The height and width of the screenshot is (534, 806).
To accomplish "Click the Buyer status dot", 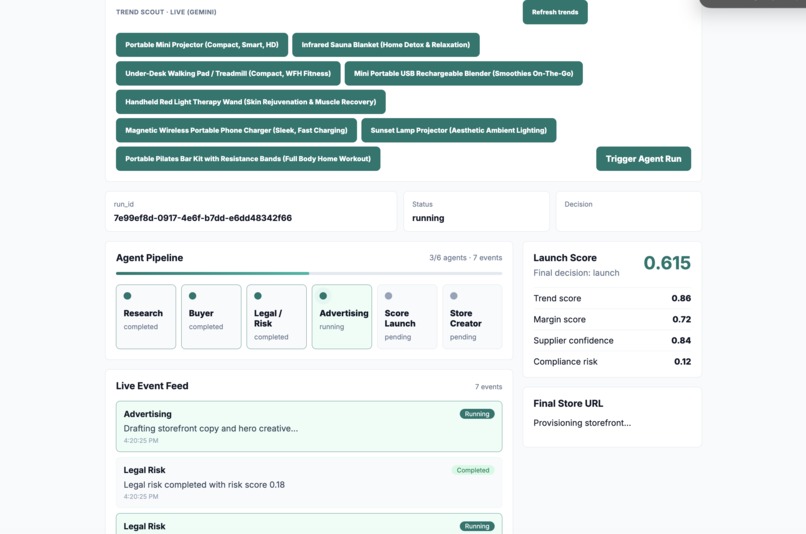I will coord(193,296).
